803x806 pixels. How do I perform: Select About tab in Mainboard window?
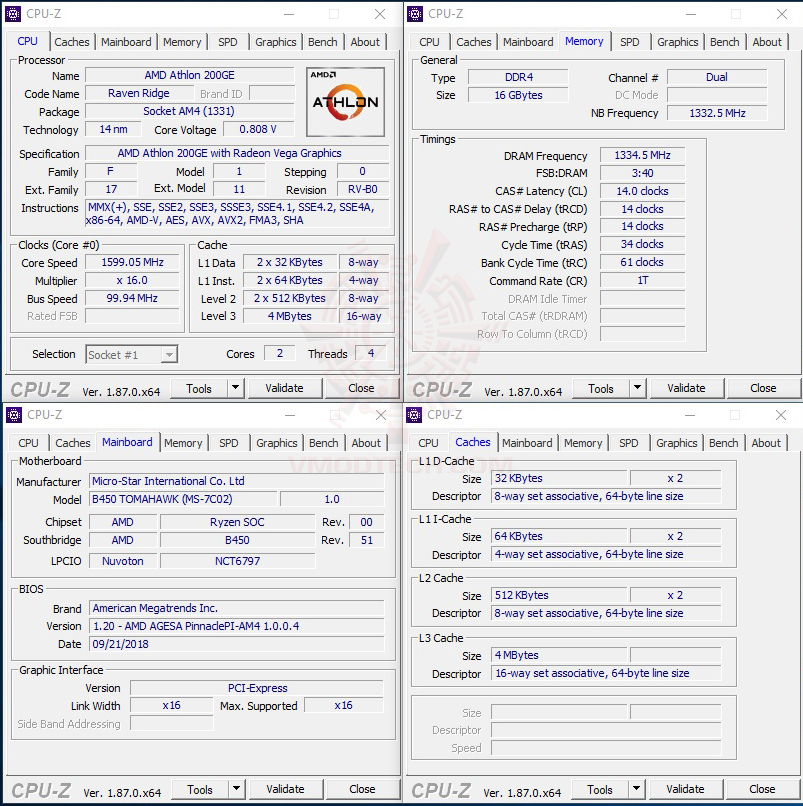coord(366,443)
